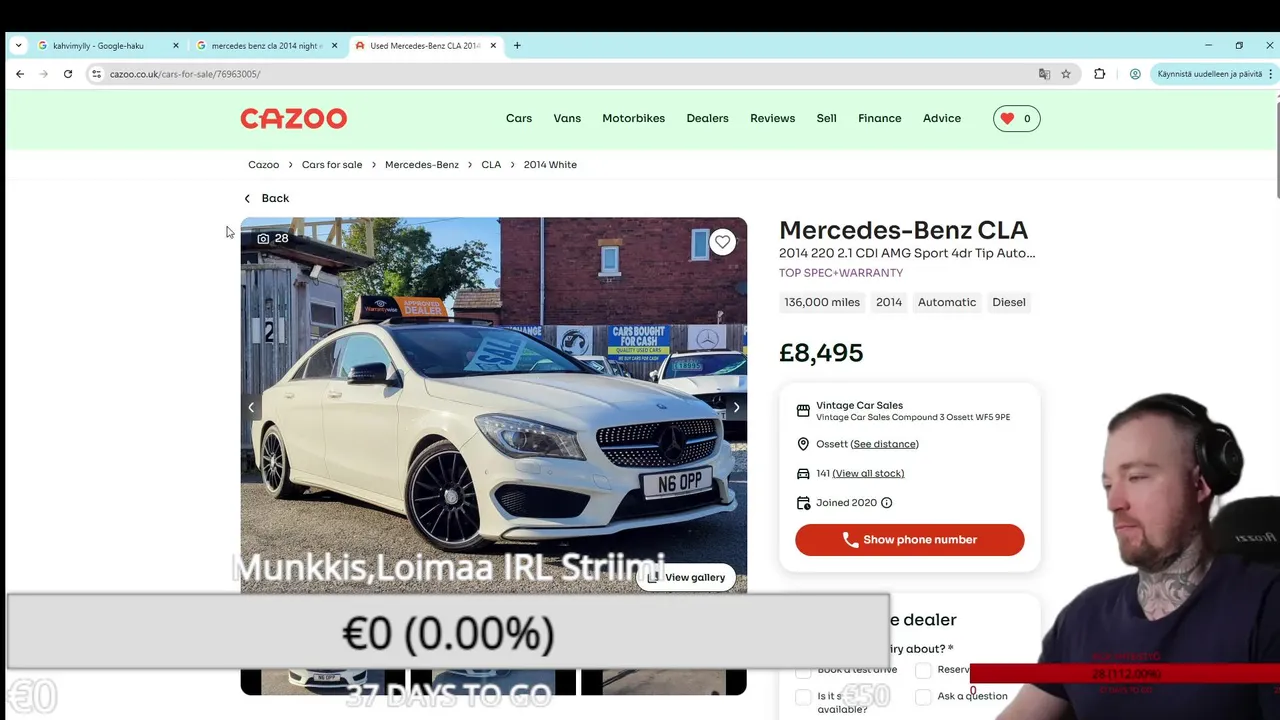Click Vintage Car Sales dealer name

(859, 405)
